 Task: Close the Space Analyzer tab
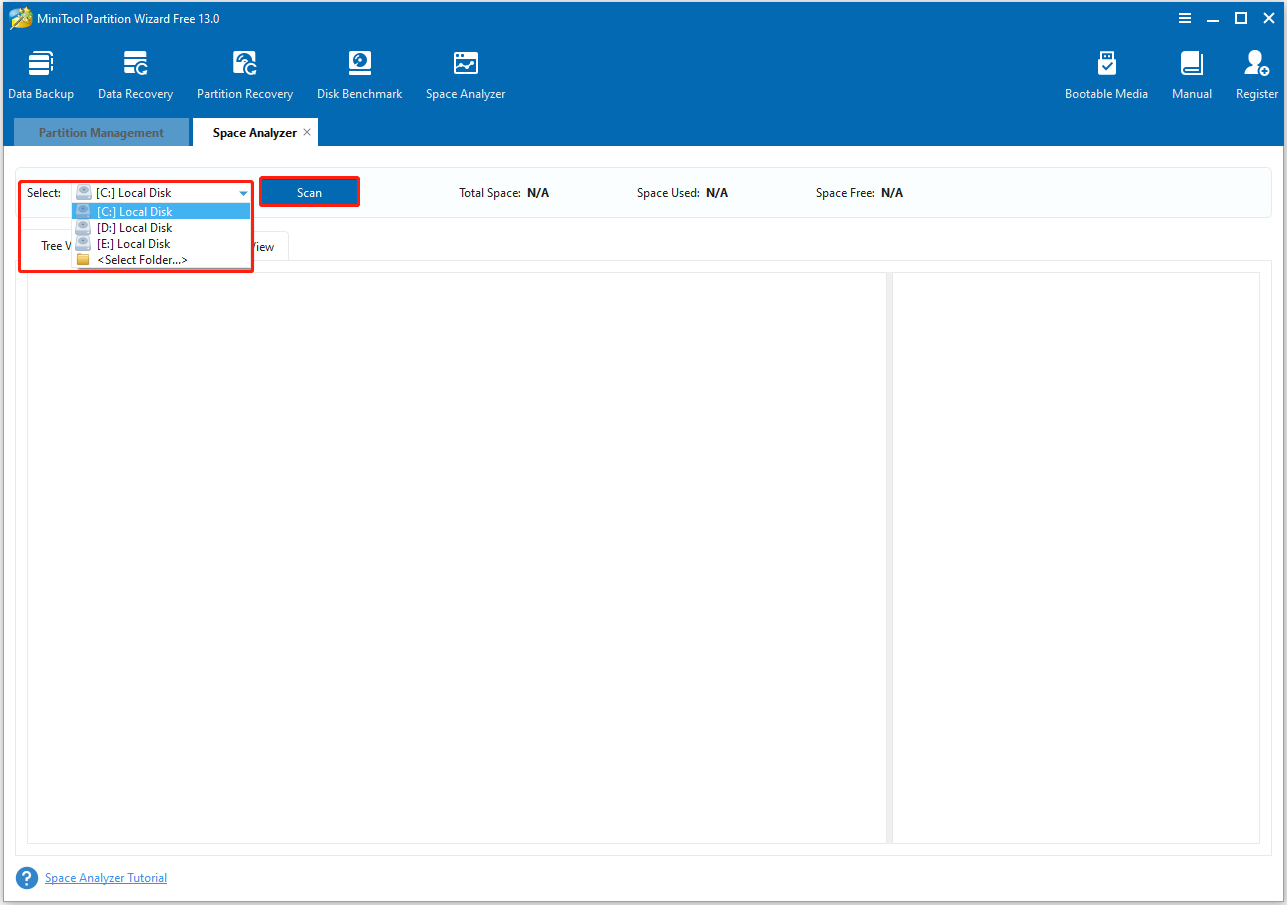coord(307,131)
